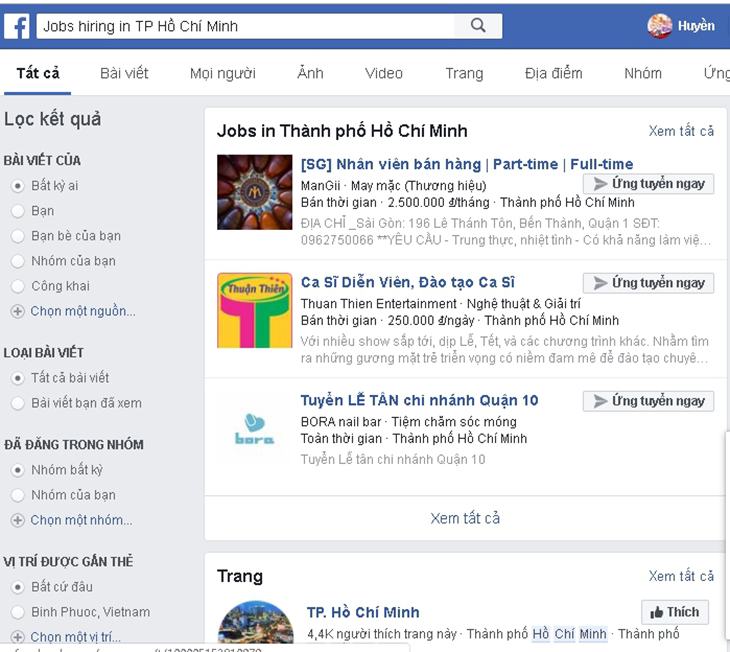The height and width of the screenshot is (652, 730).
Task: Expand Chọn một nguồn source chooser
Action: [x=83, y=311]
